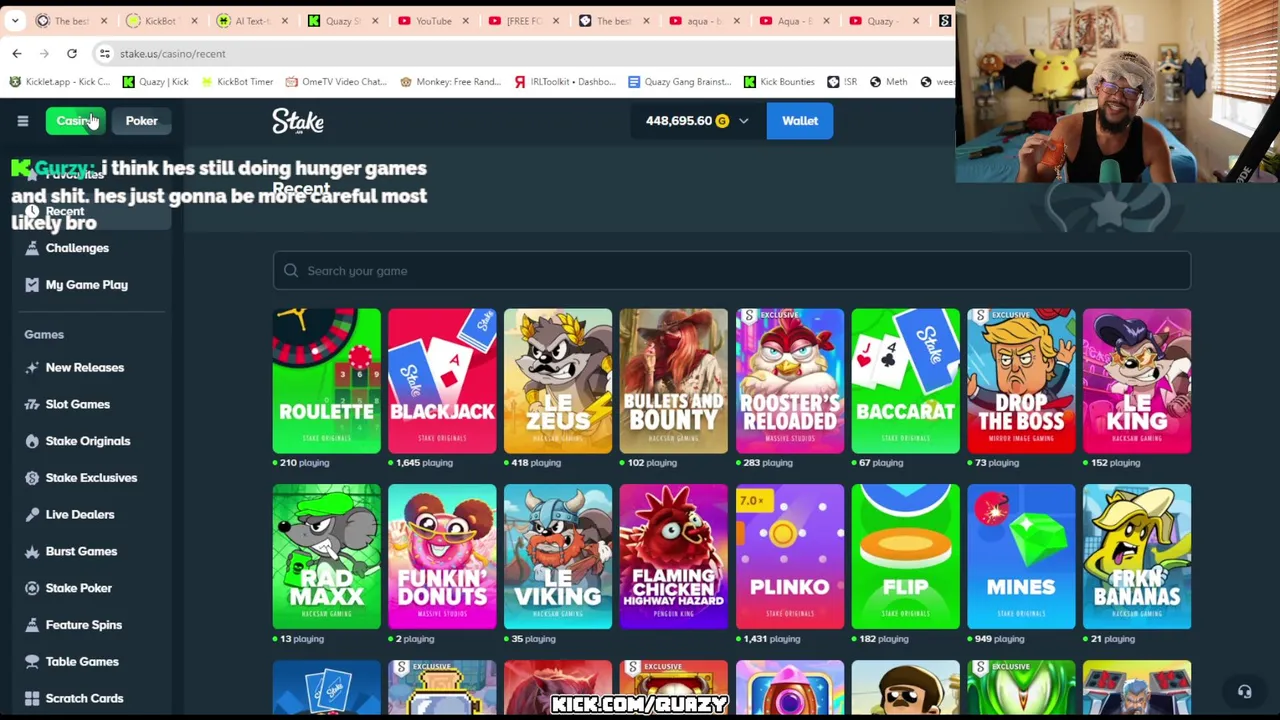Open the Le Zeus game thumbnail

click(x=558, y=381)
